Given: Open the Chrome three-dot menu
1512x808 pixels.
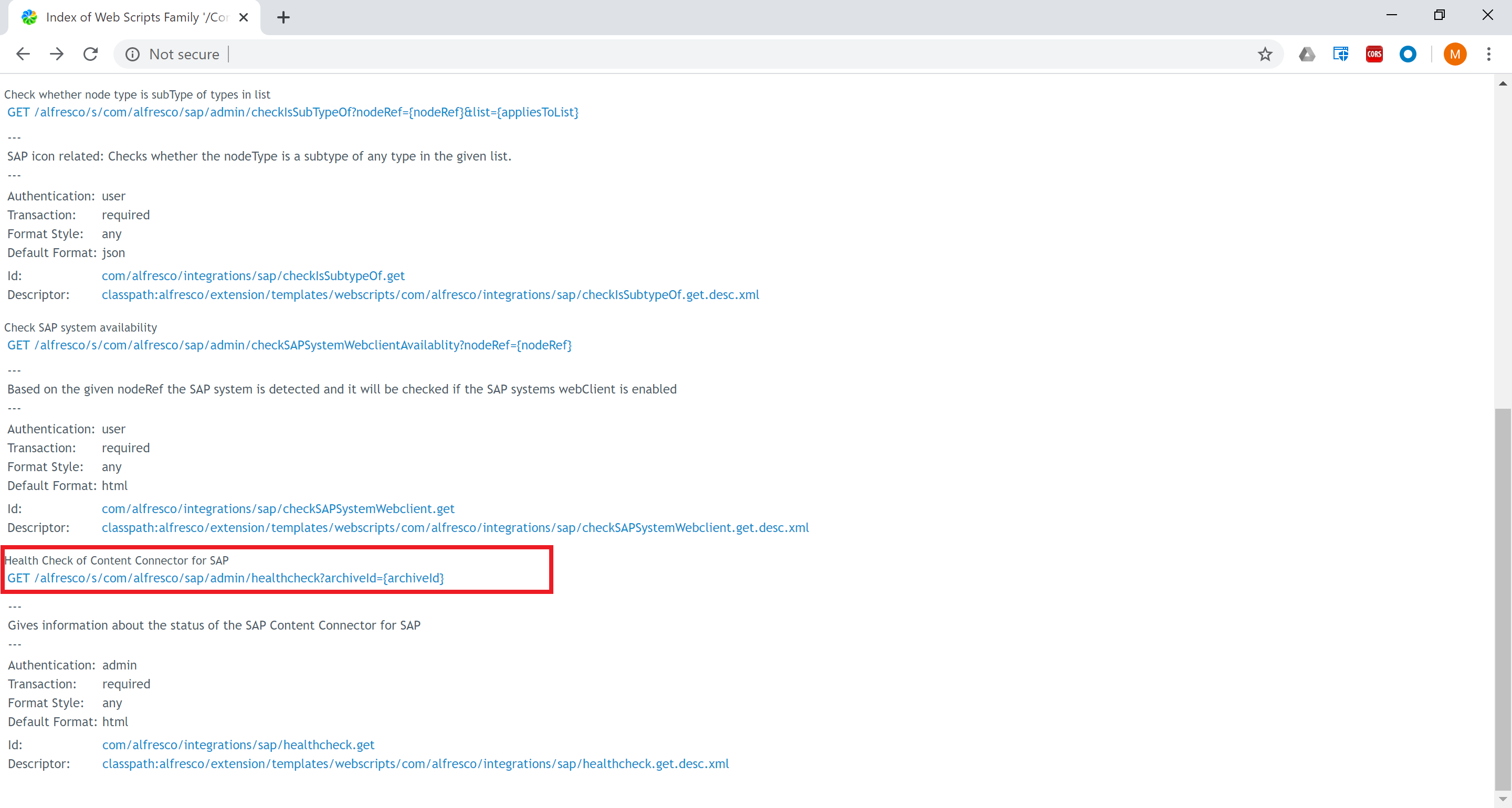Looking at the screenshot, I should pyautogui.click(x=1489, y=54).
